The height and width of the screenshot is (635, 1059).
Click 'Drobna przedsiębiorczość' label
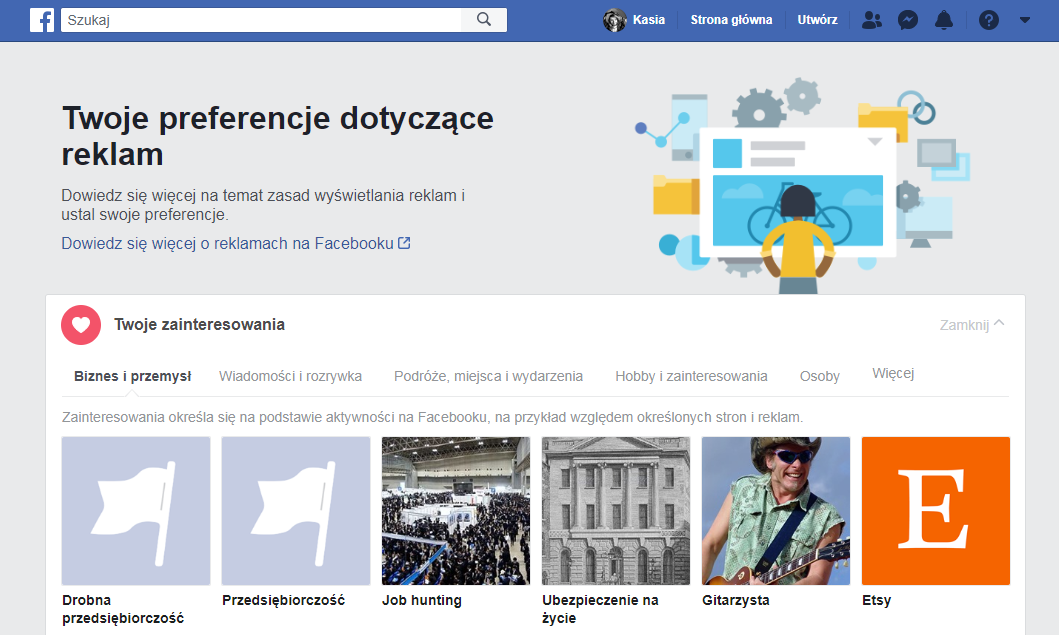point(123,609)
